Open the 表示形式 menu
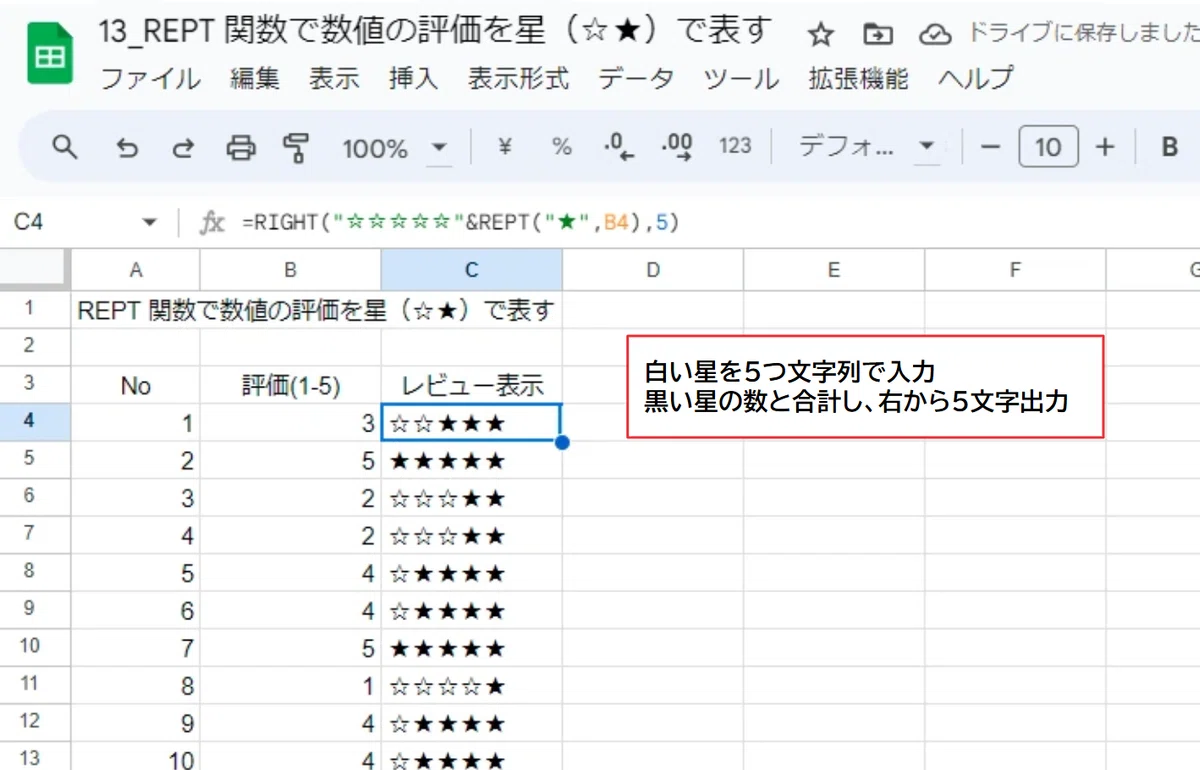The width and height of the screenshot is (1200, 770). pos(518,79)
